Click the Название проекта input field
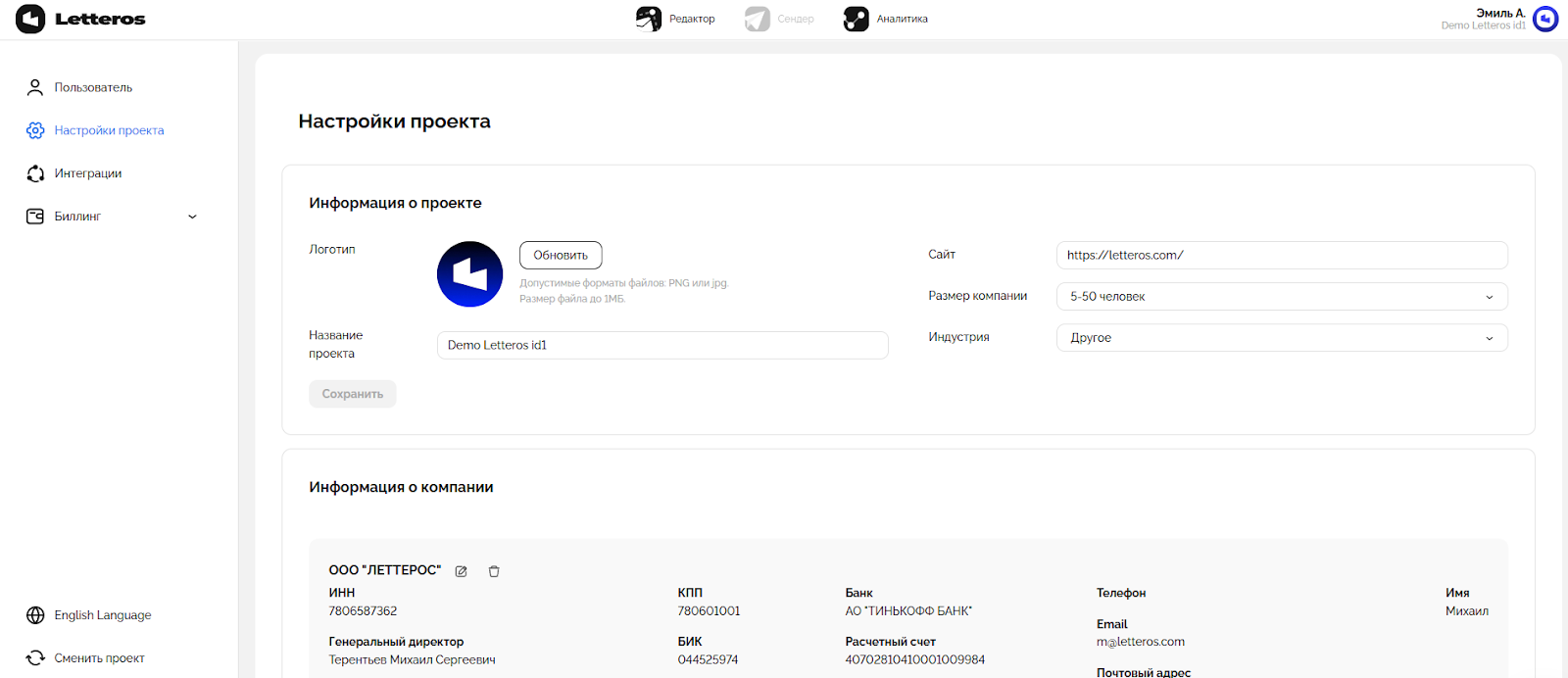The width and height of the screenshot is (1568, 678). click(661, 345)
